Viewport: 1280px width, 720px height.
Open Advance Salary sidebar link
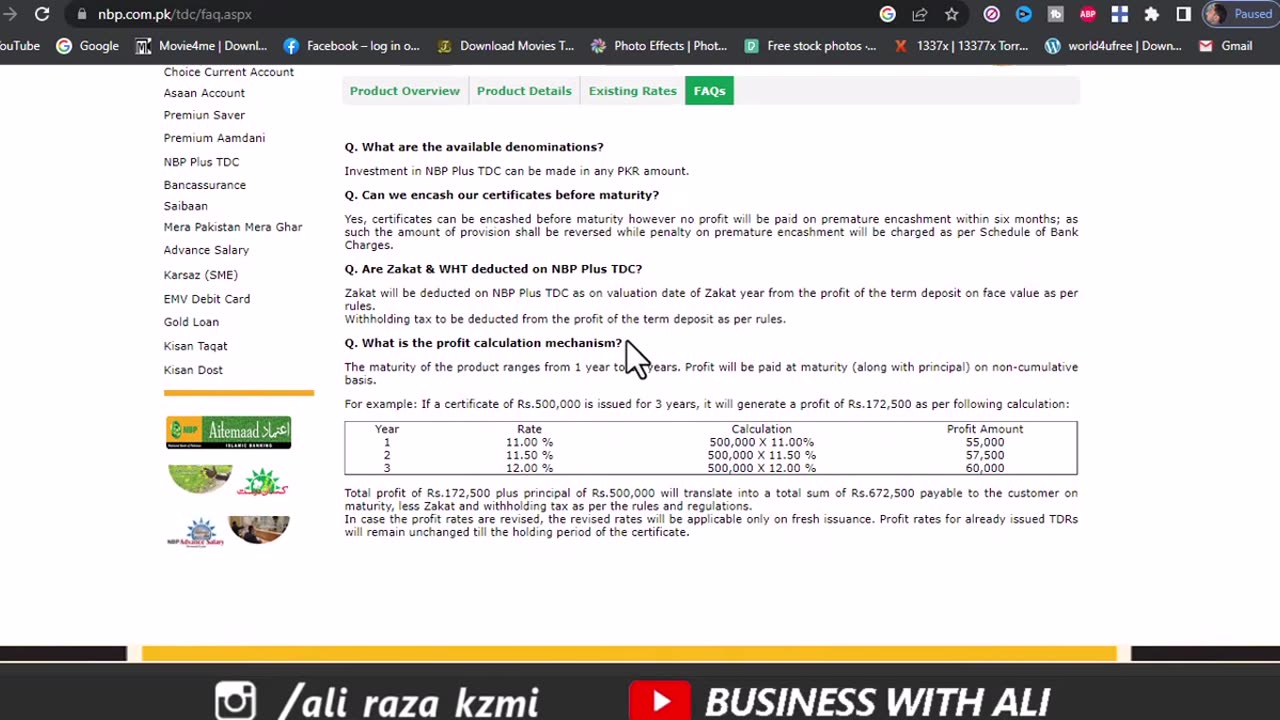click(206, 250)
